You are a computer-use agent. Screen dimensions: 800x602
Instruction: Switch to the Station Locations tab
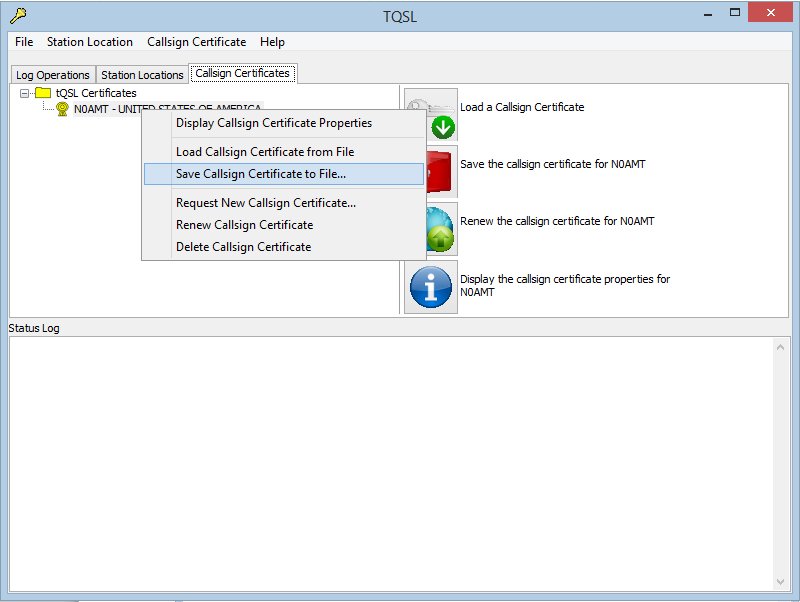(x=142, y=75)
